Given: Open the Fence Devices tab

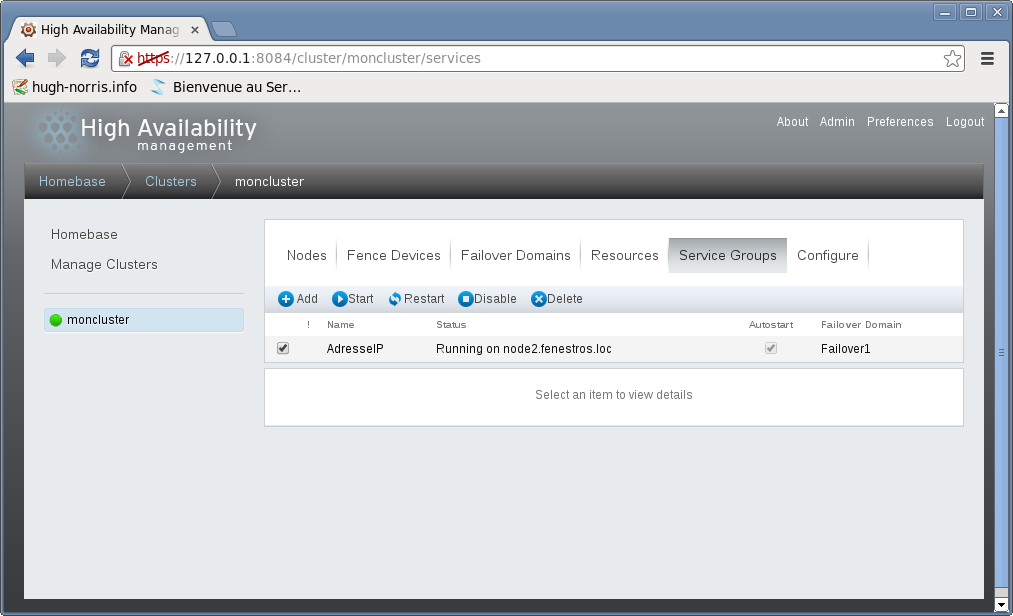Looking at the screenshot, I should (393, 255).
